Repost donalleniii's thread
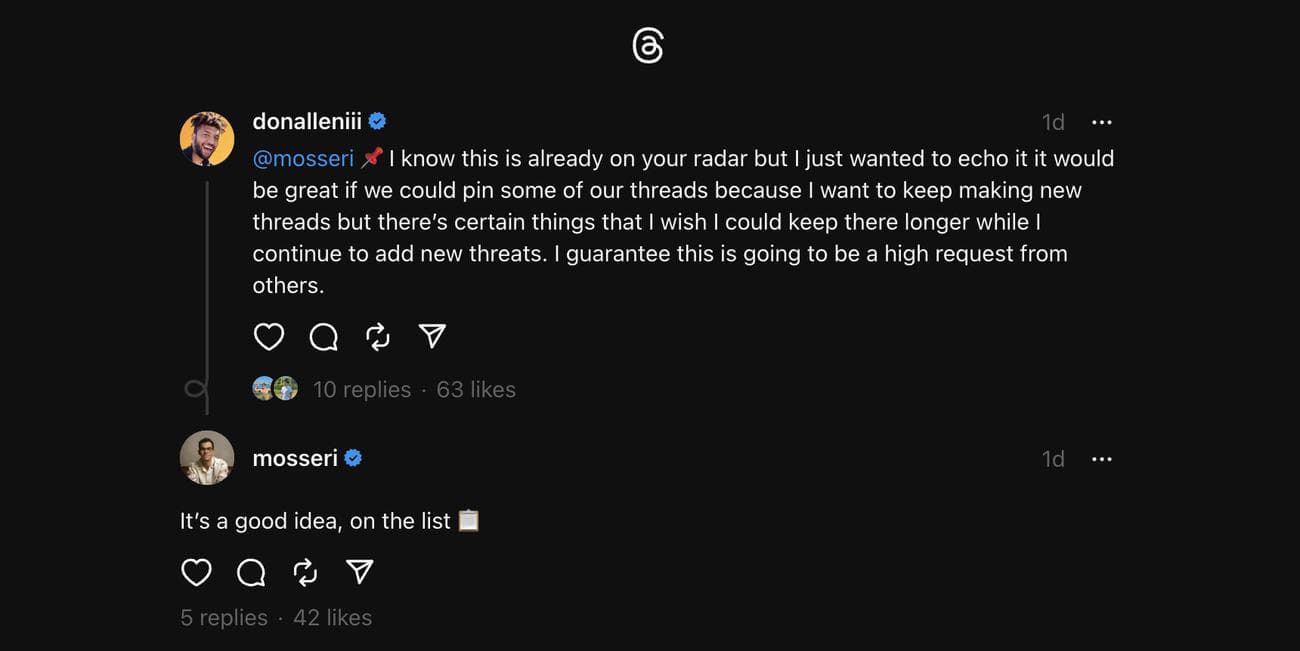This screenshot has height=651, width=1300. pos(378,337)
